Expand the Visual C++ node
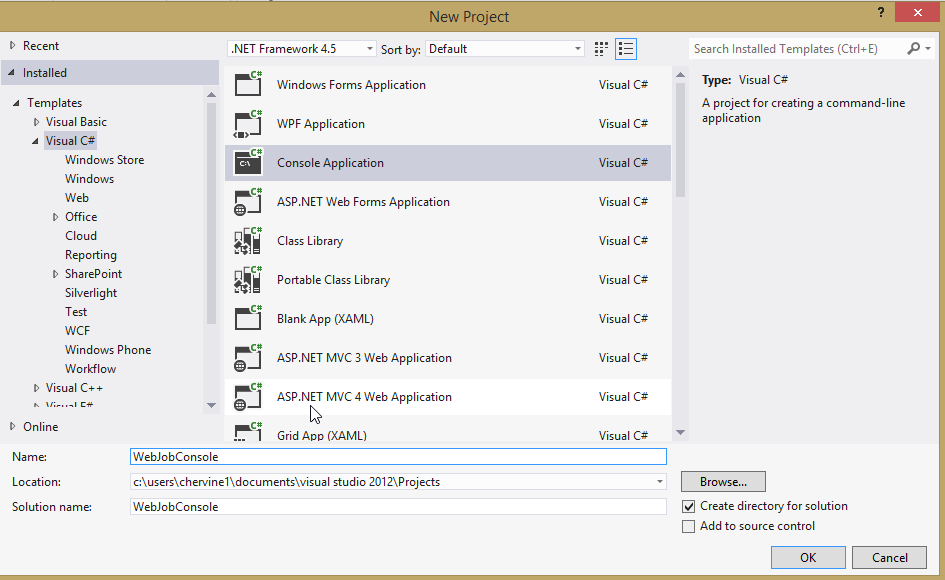945x580 pixels. 36,388
